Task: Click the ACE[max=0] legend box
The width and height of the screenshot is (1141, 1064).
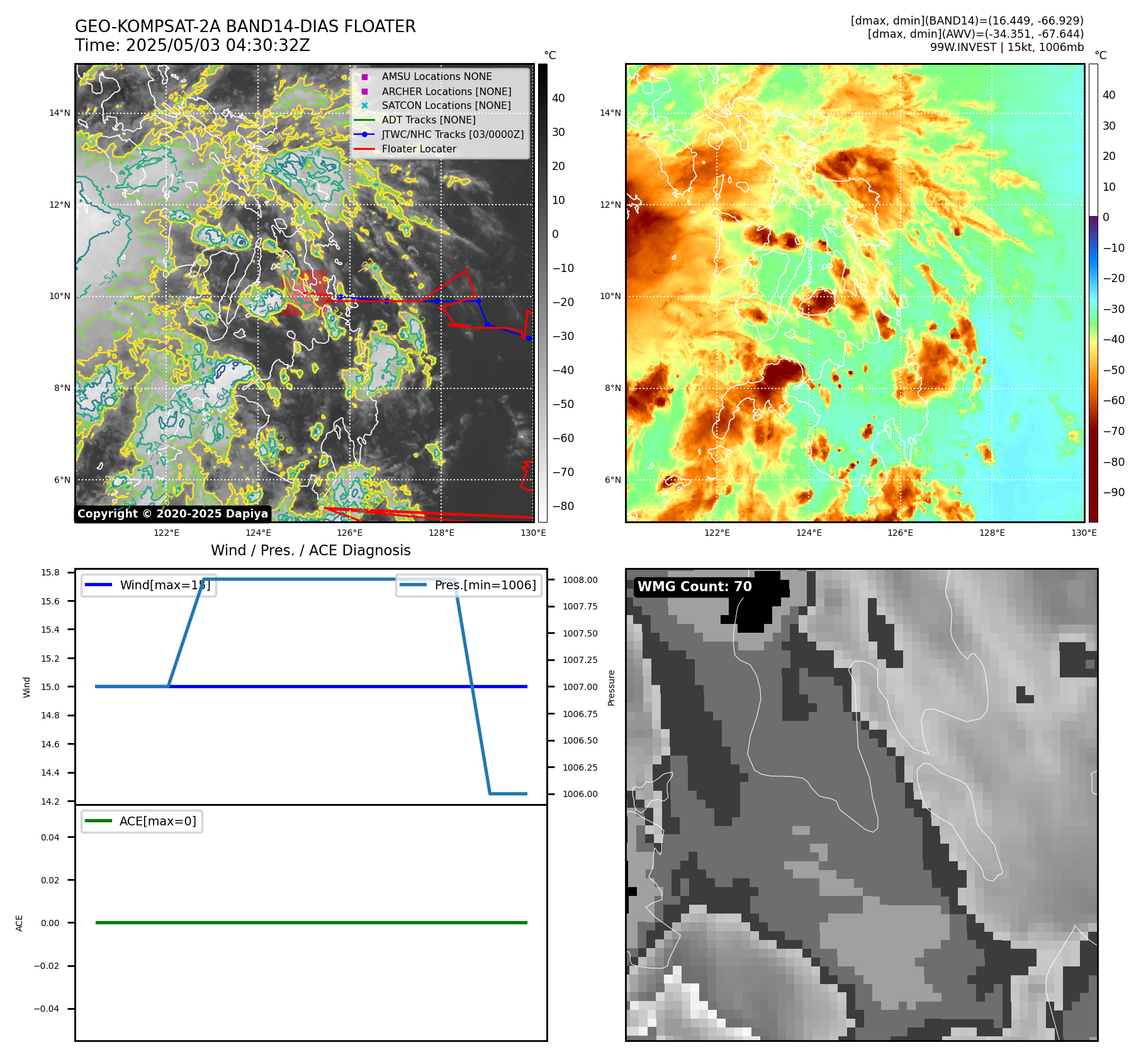Action: click(142, 821)
